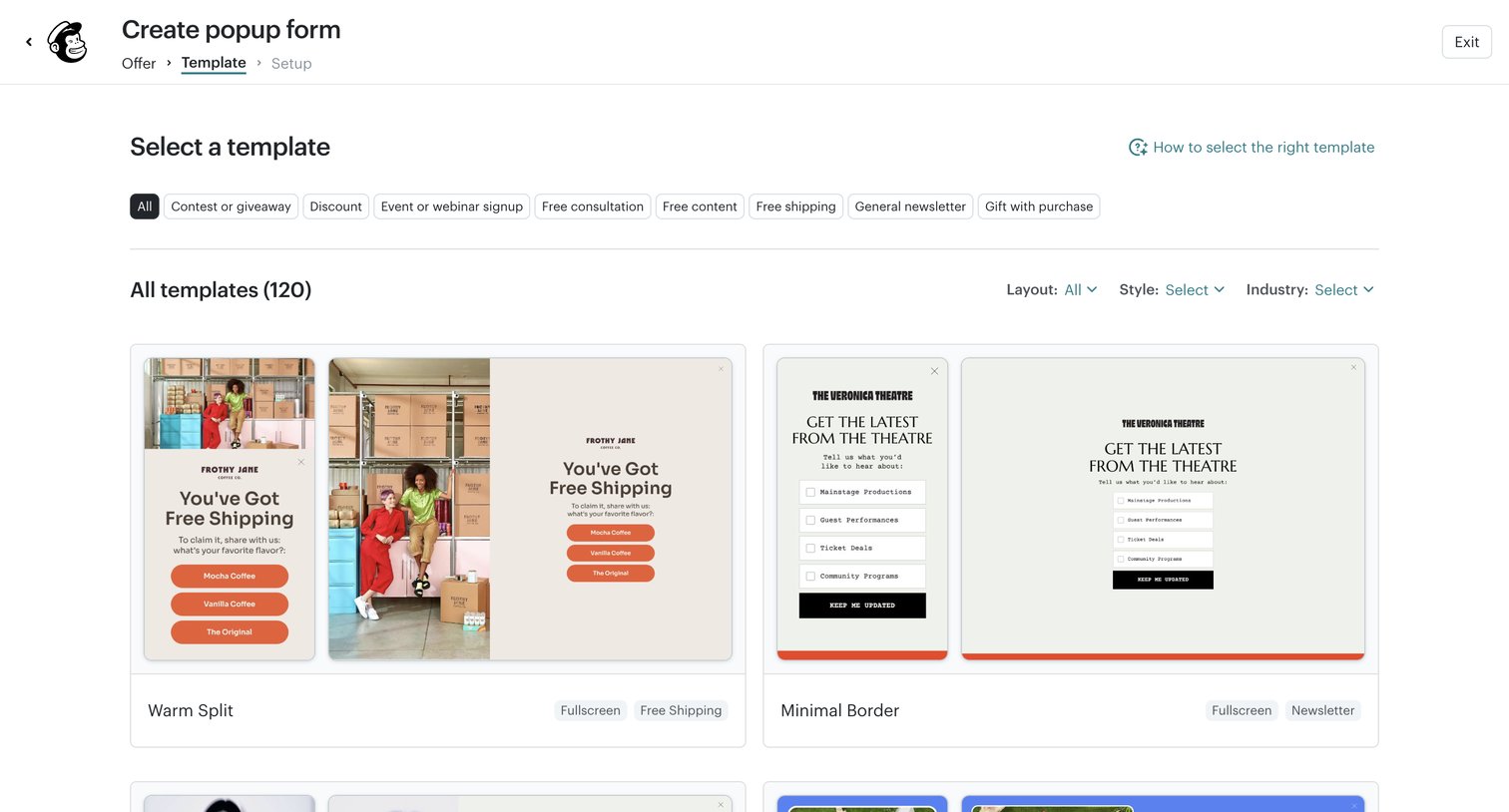Click The Original button in mobile preview
Image resolution: width=1509 pixels, height=812 pixels.
click(x=230, y=631)
